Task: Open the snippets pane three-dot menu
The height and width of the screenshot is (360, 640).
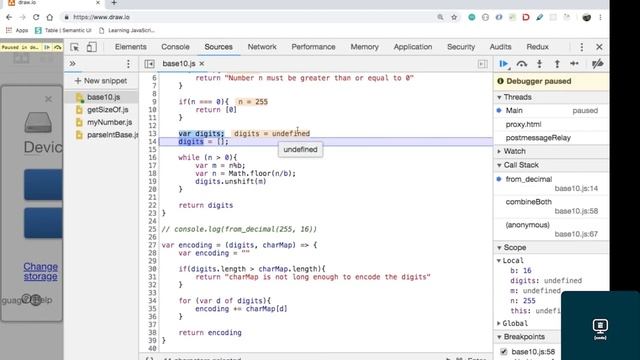Action: coord(128,64)
